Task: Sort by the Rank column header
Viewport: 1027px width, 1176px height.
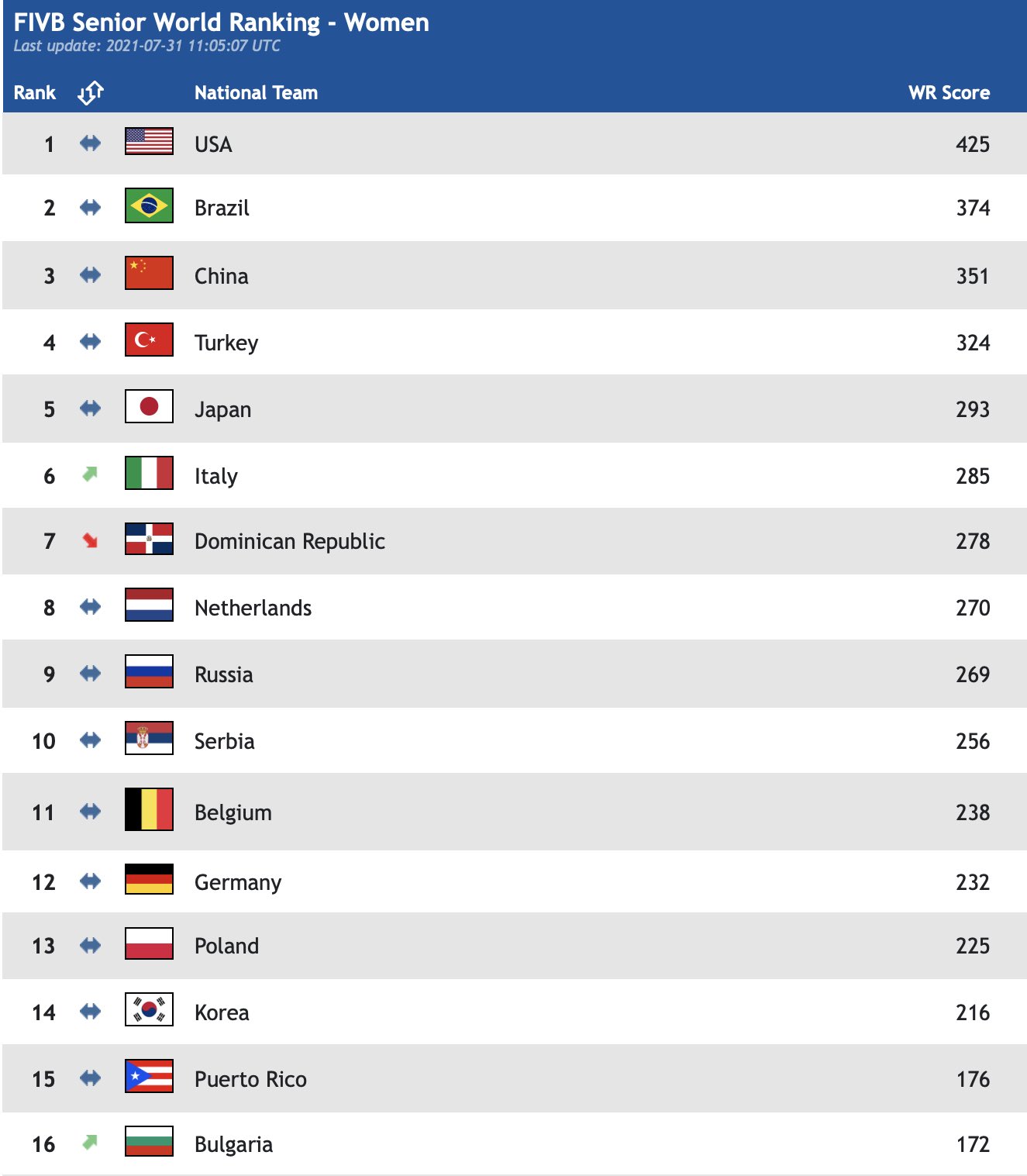Action: (35, 92)
